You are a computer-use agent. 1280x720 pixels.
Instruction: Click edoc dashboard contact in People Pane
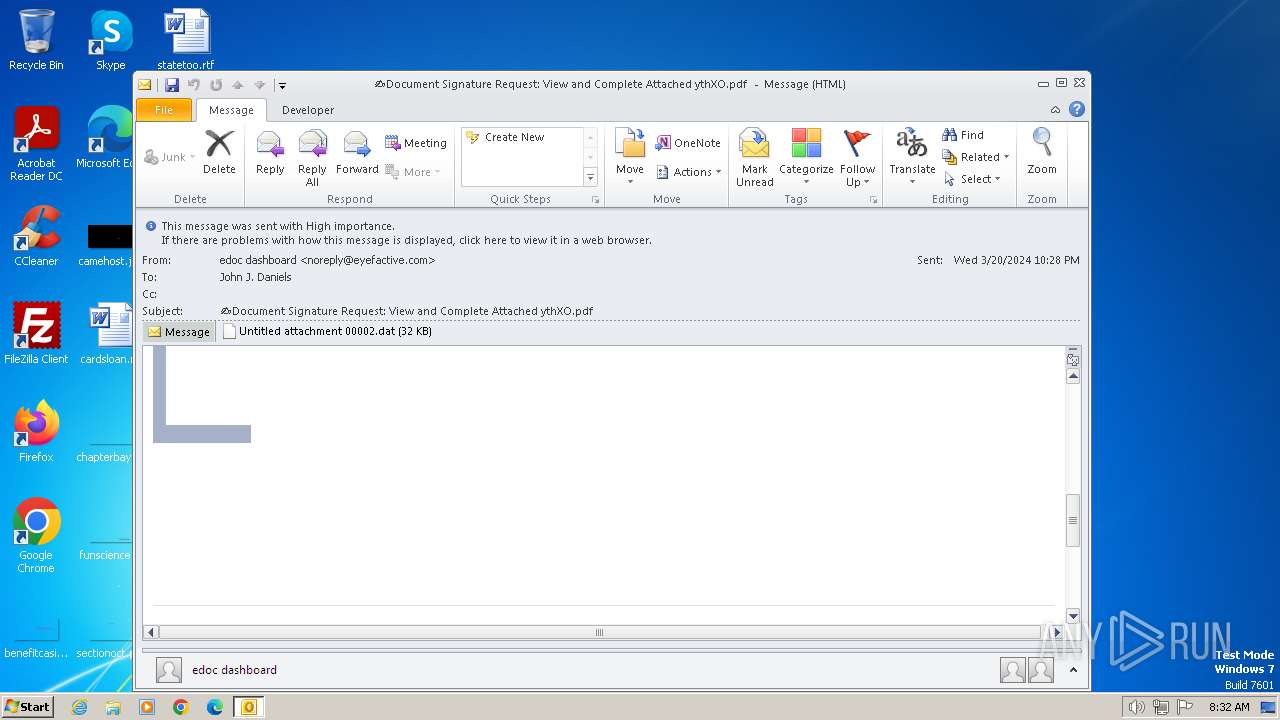click(x=234, y=670)
